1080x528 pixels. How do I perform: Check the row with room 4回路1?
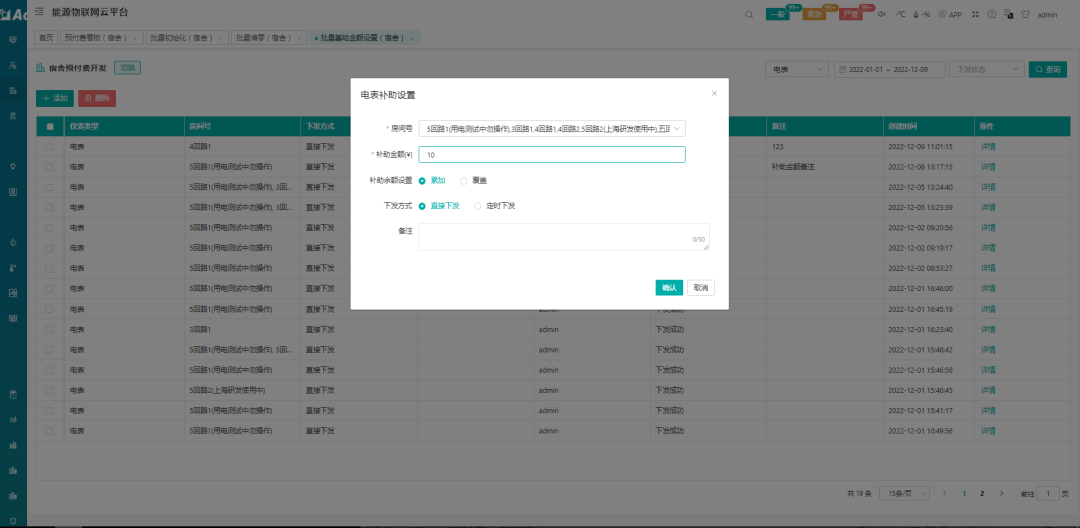pos(50,147)
